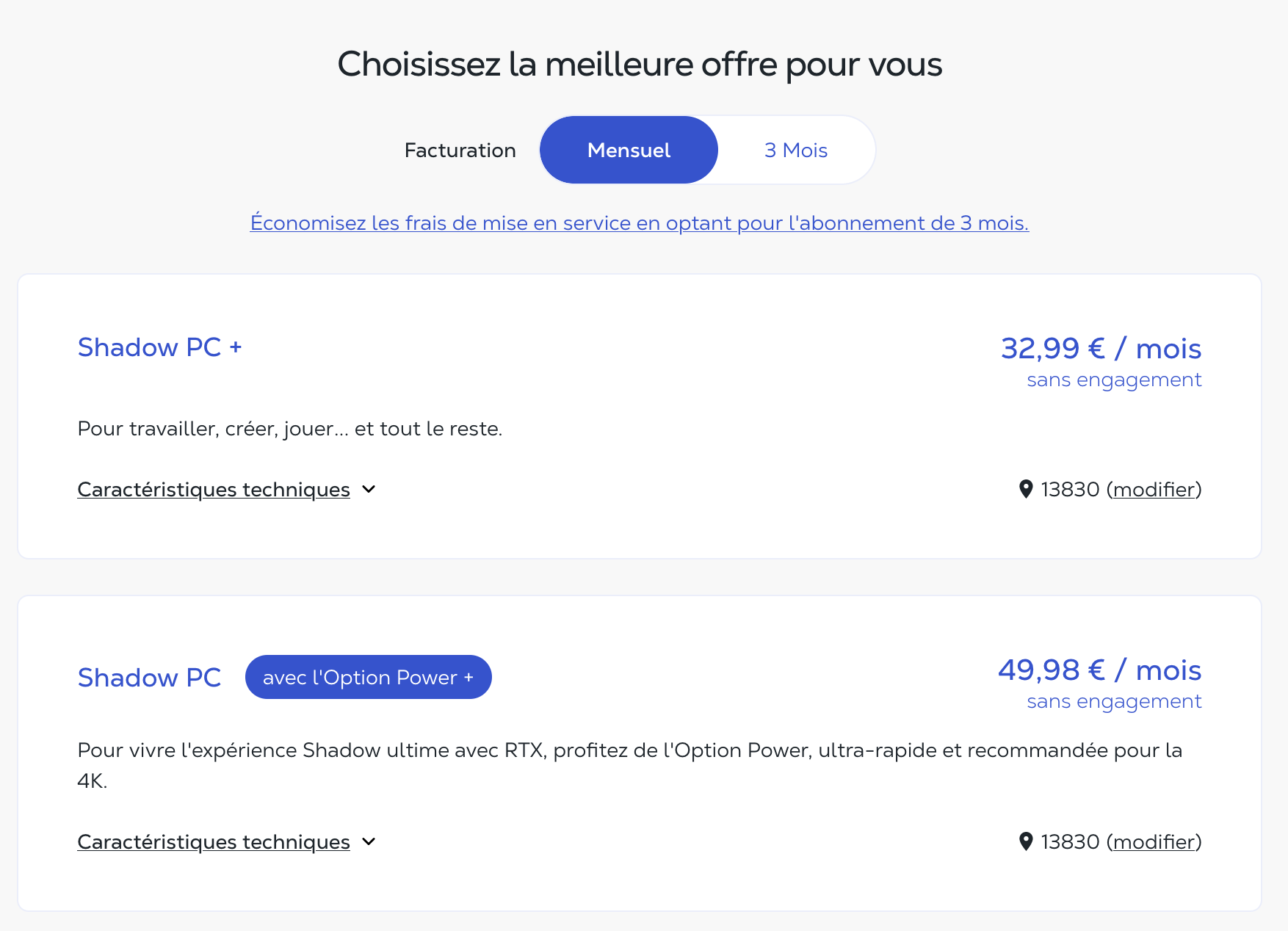Select the Shadow PC + offer title
The width and height of the screenshot is (1288, 931).
pyautogui.click(x=159, y=347)
